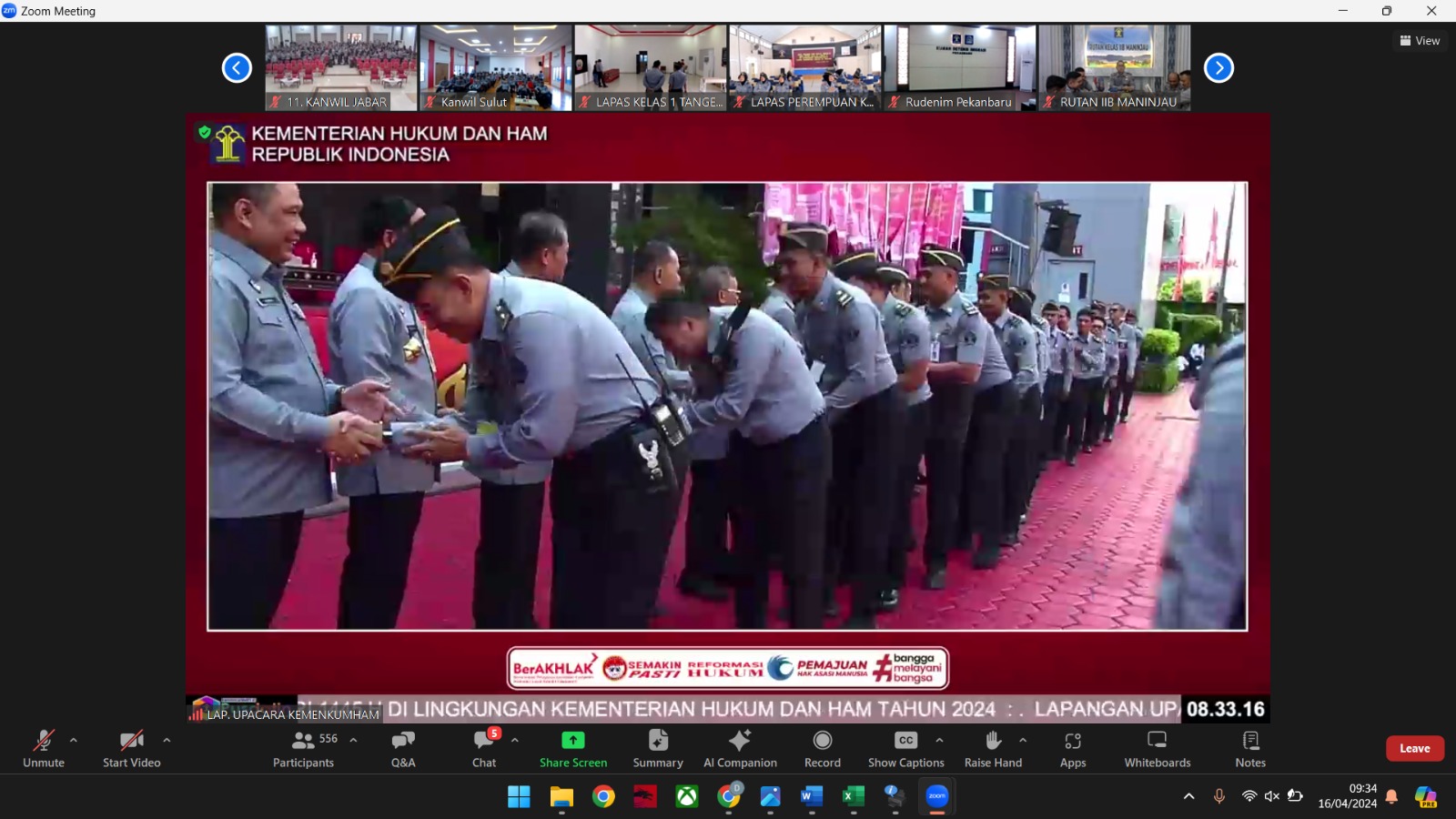Launch AI Companion

point(740,749)
